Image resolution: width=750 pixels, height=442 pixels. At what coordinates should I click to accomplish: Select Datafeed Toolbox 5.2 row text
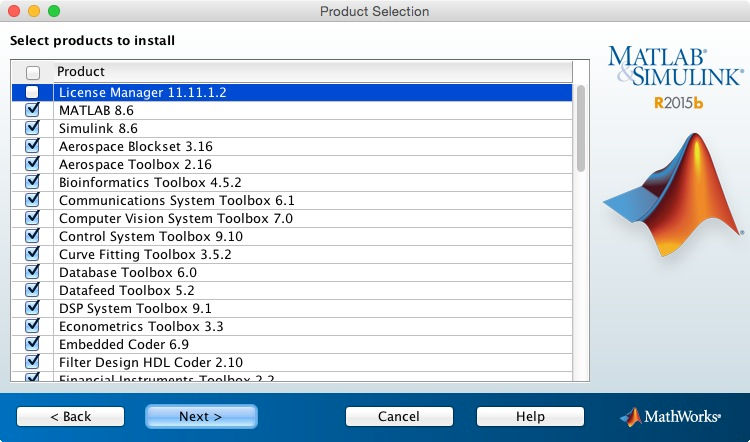tap(126, 291)
